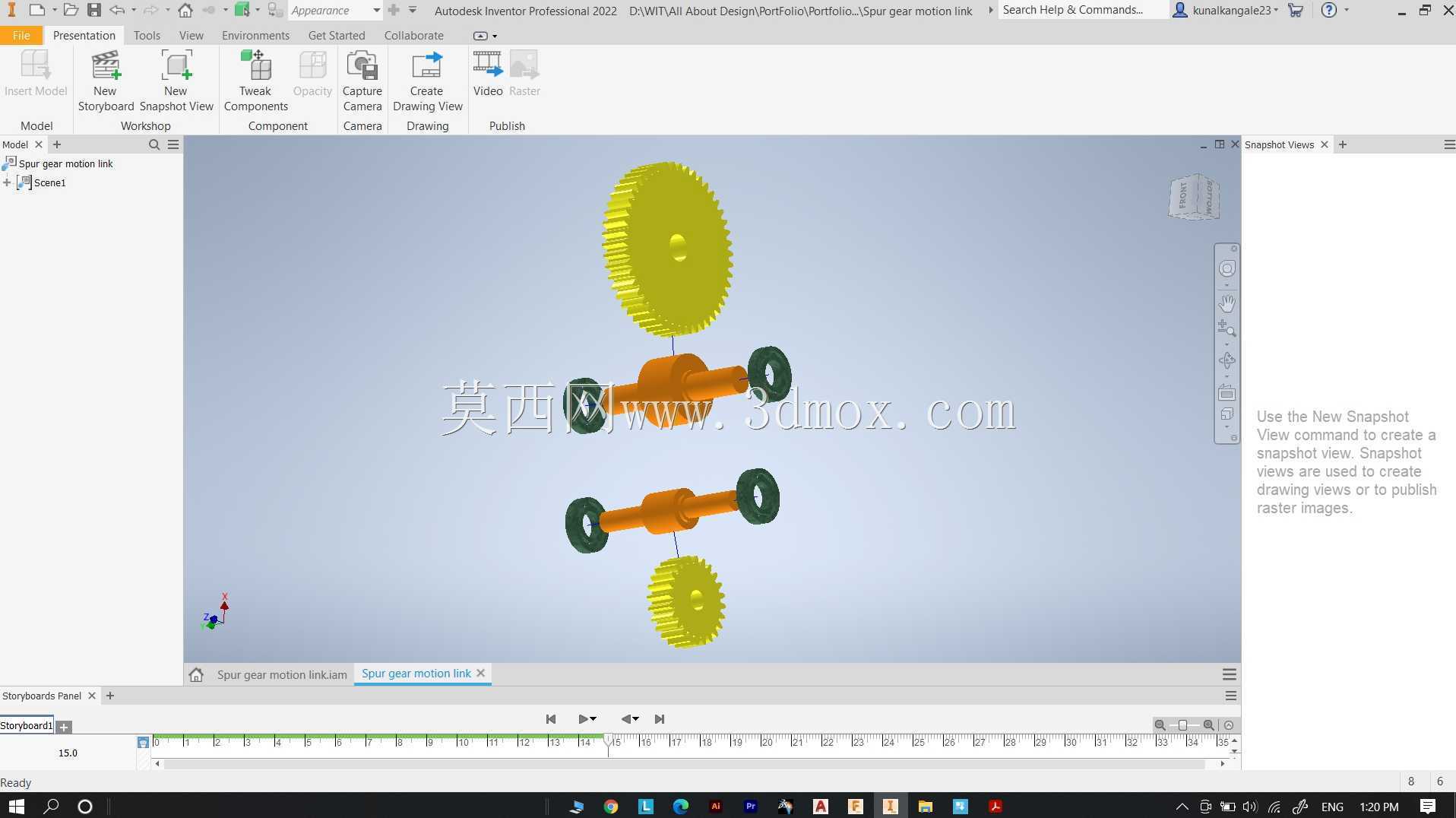
Task: Open the Environments ribbon tab
Action: (x=255, y=35)
